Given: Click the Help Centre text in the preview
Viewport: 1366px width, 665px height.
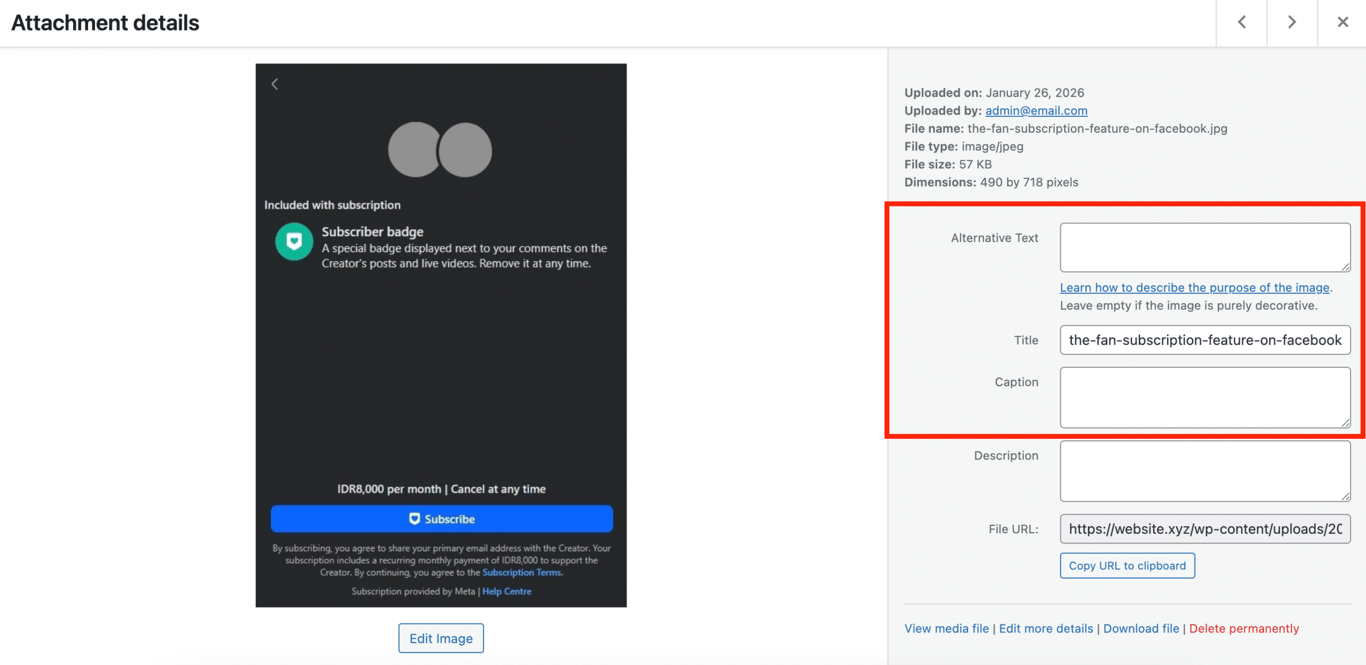Looking at the screenshot, I should tap(507, 591).
